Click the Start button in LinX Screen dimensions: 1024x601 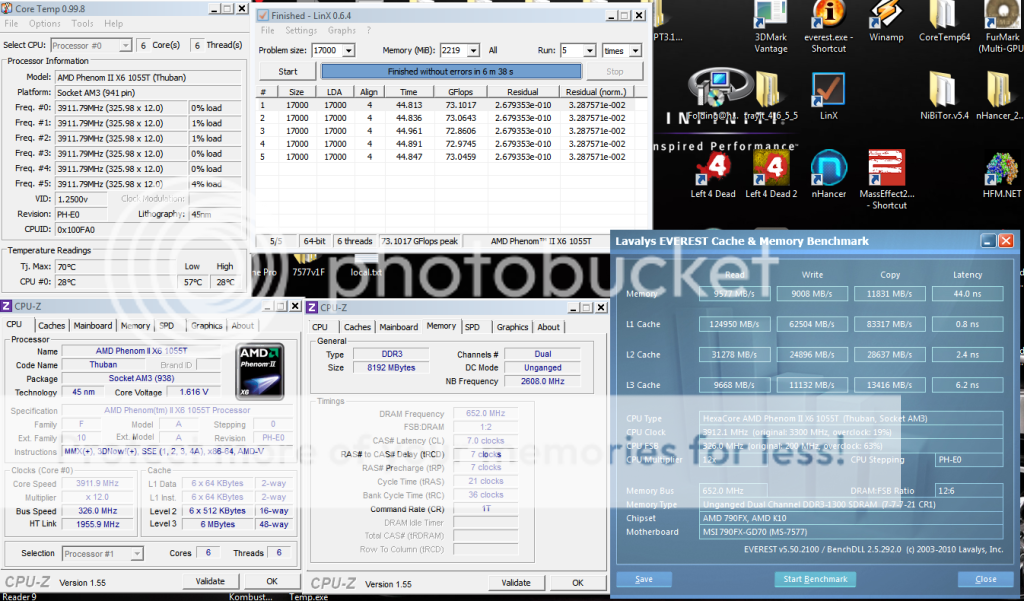(287, 71)
